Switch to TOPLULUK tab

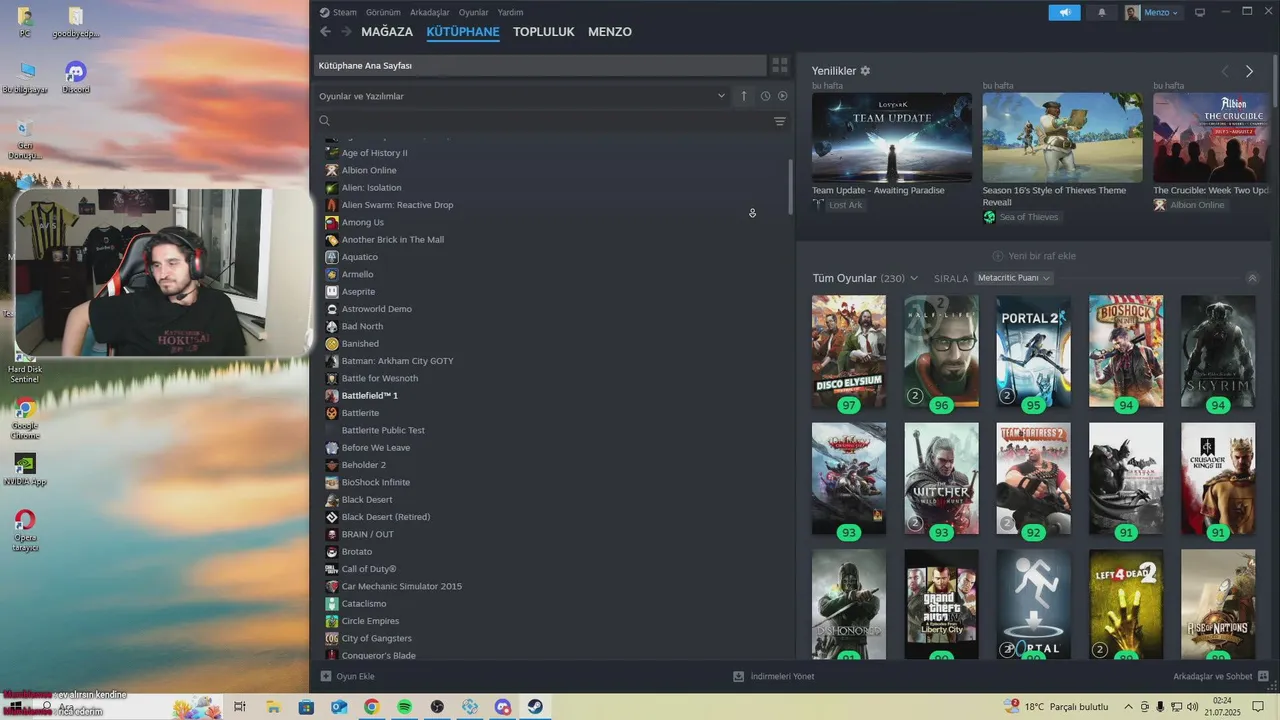coord(544,32)
